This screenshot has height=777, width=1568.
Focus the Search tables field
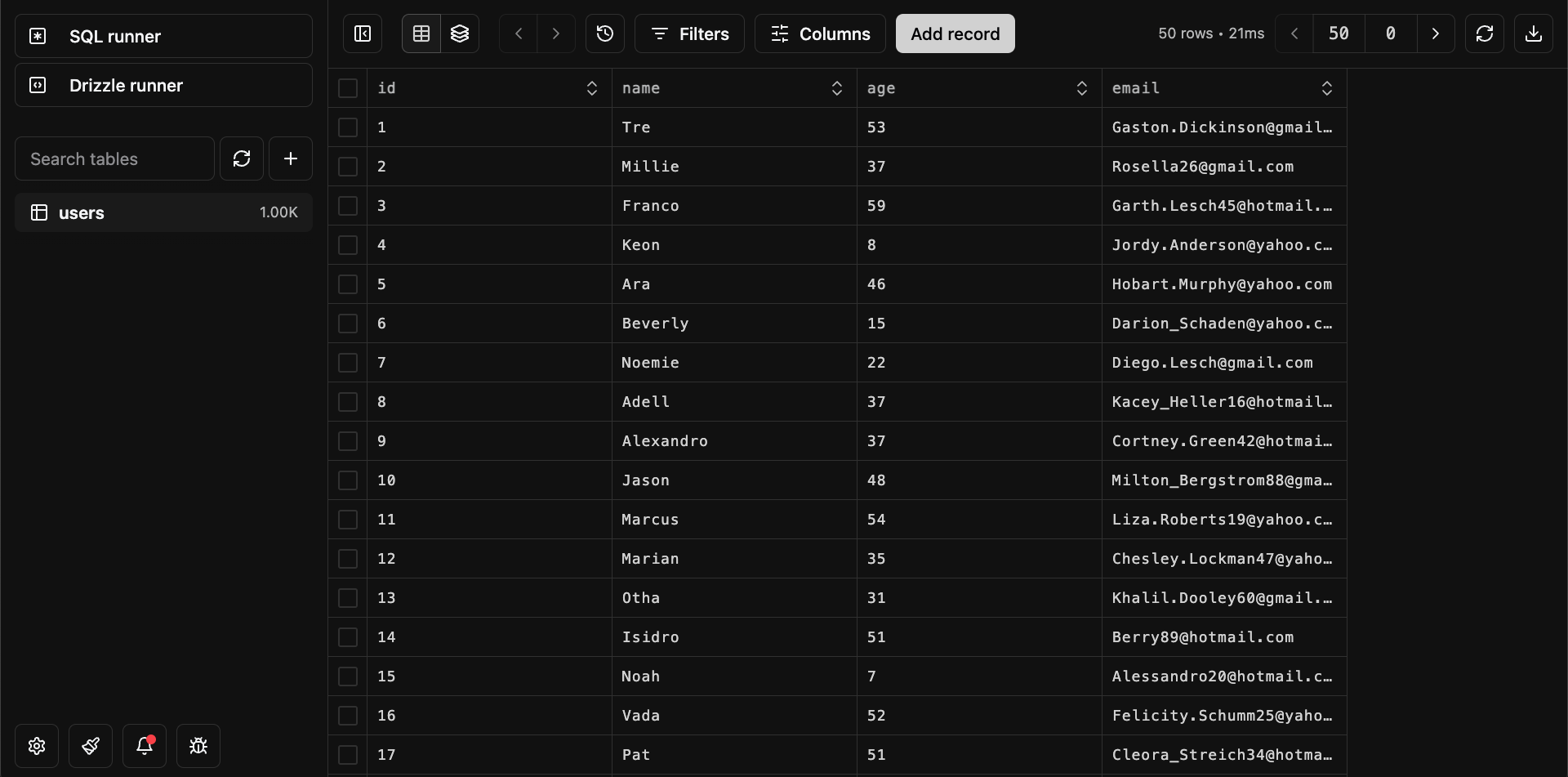(114, 159)
